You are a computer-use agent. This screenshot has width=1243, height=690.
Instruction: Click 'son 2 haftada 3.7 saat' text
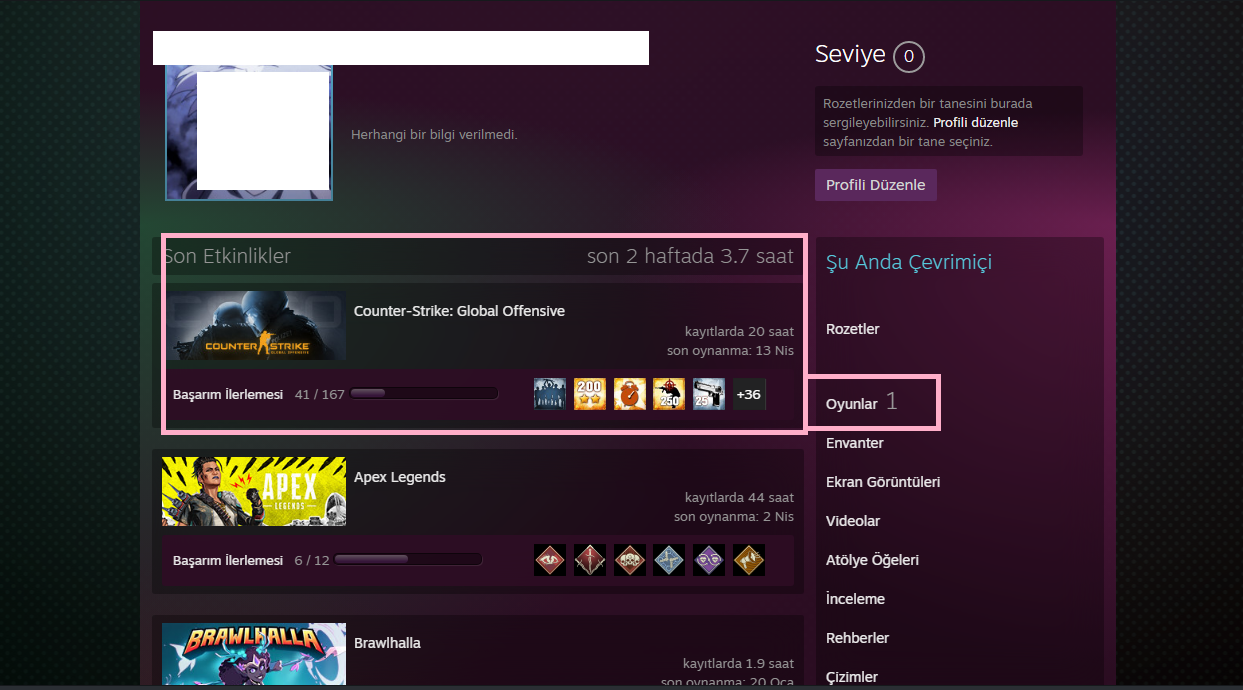pyautogui.click(x=690, y=256)
